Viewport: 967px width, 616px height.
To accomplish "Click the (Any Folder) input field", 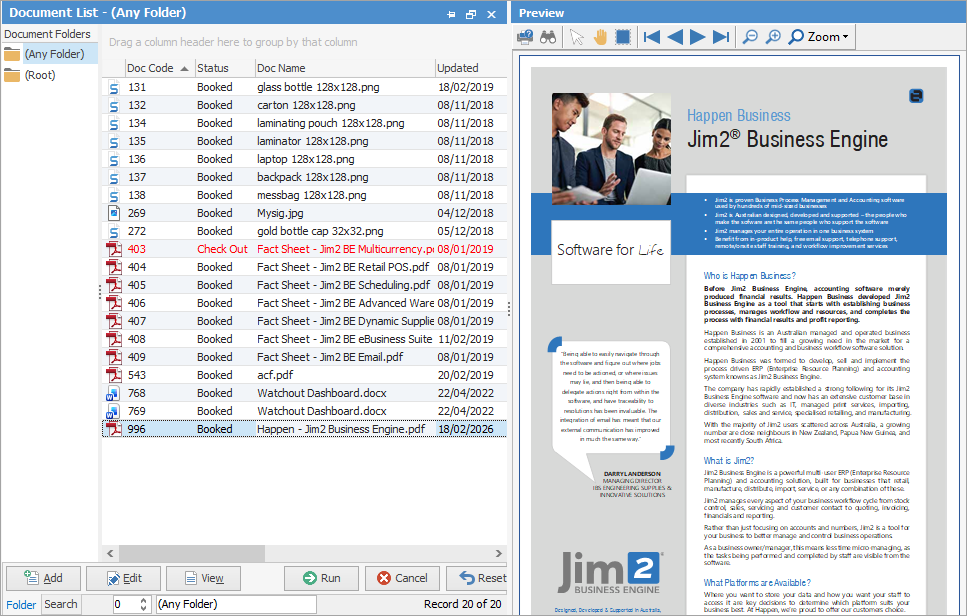I will point(237,604).
